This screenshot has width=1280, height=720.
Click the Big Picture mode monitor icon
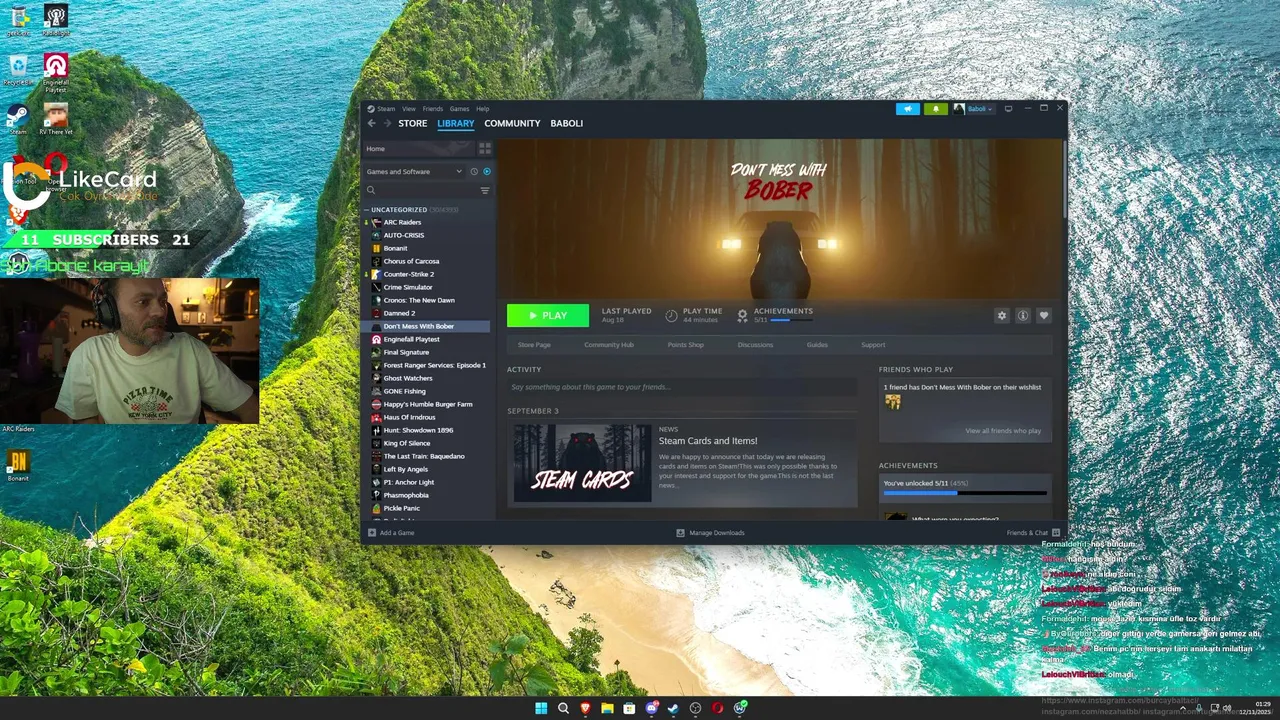click(x=1008, y=108)
